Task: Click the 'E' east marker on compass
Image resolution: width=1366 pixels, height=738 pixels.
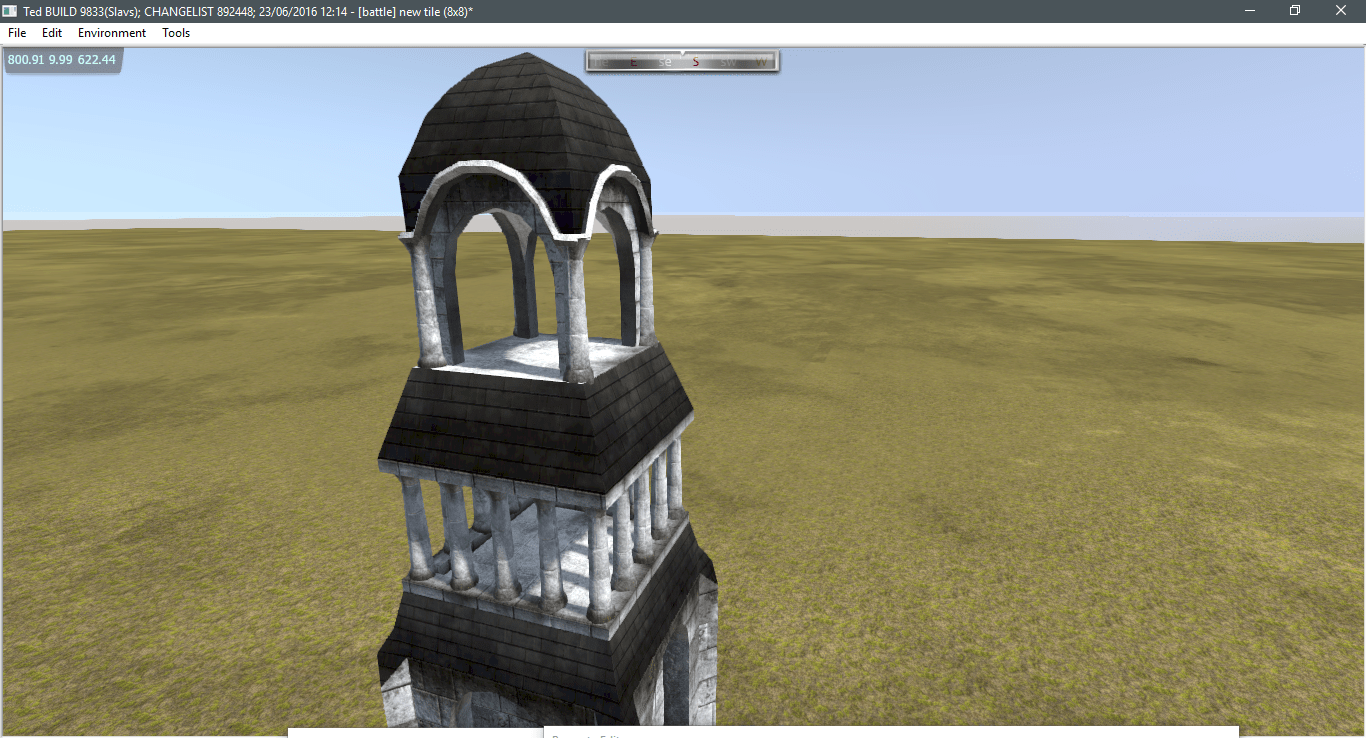Action: point(633,62)
